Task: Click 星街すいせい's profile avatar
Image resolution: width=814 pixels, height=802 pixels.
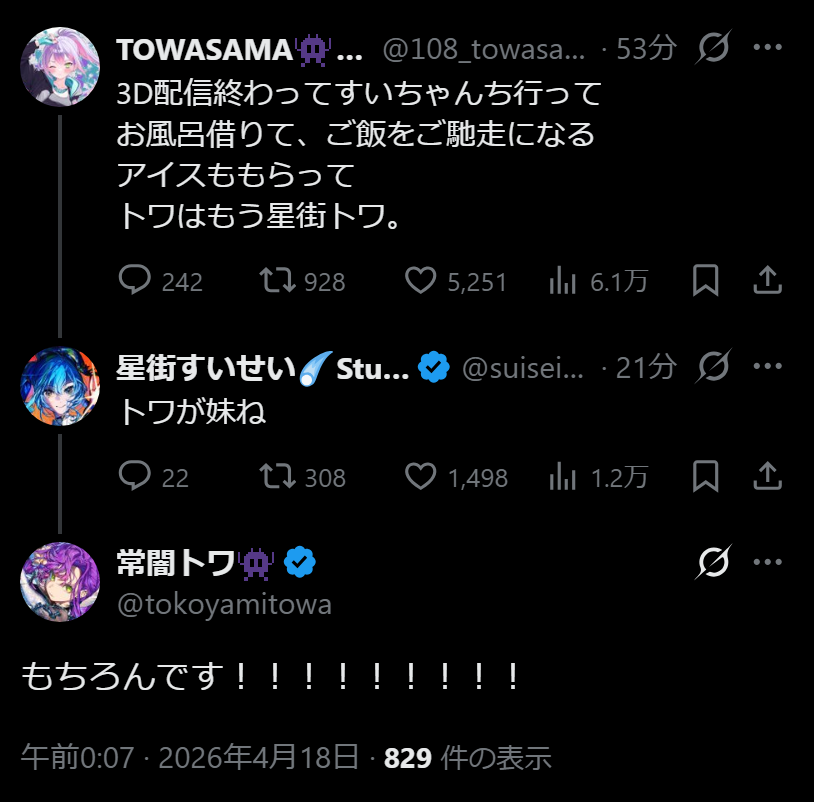Action: click(x=60, y=387)
